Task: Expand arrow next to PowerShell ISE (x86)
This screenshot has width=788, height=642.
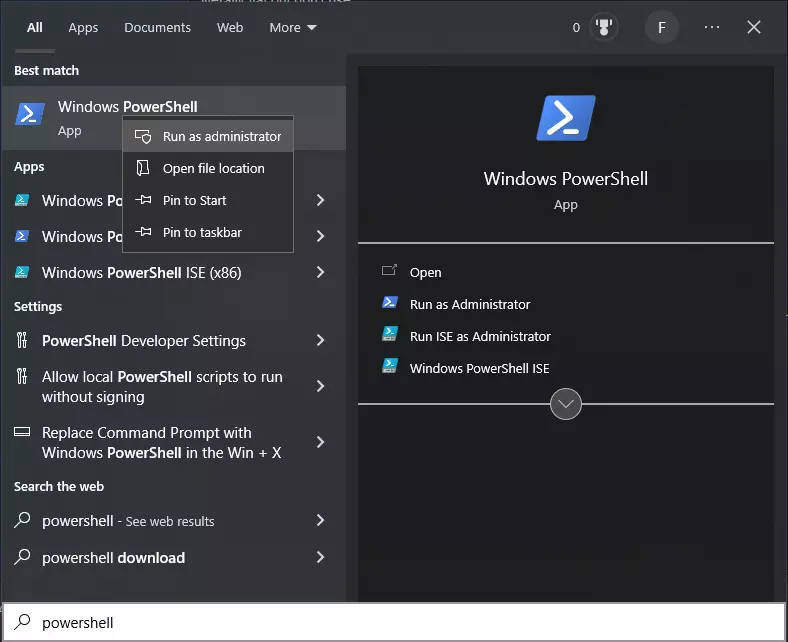Action: tap(320, 272)
